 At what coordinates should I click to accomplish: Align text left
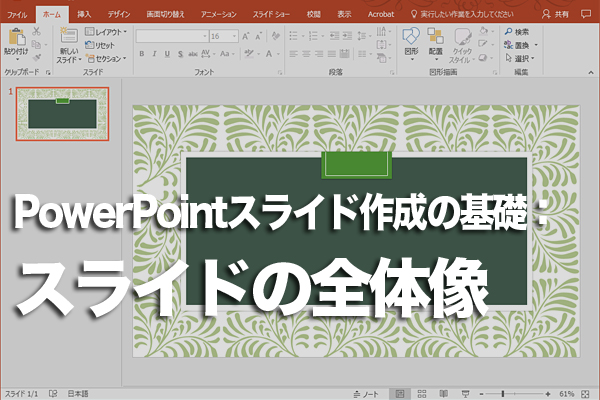293,54
